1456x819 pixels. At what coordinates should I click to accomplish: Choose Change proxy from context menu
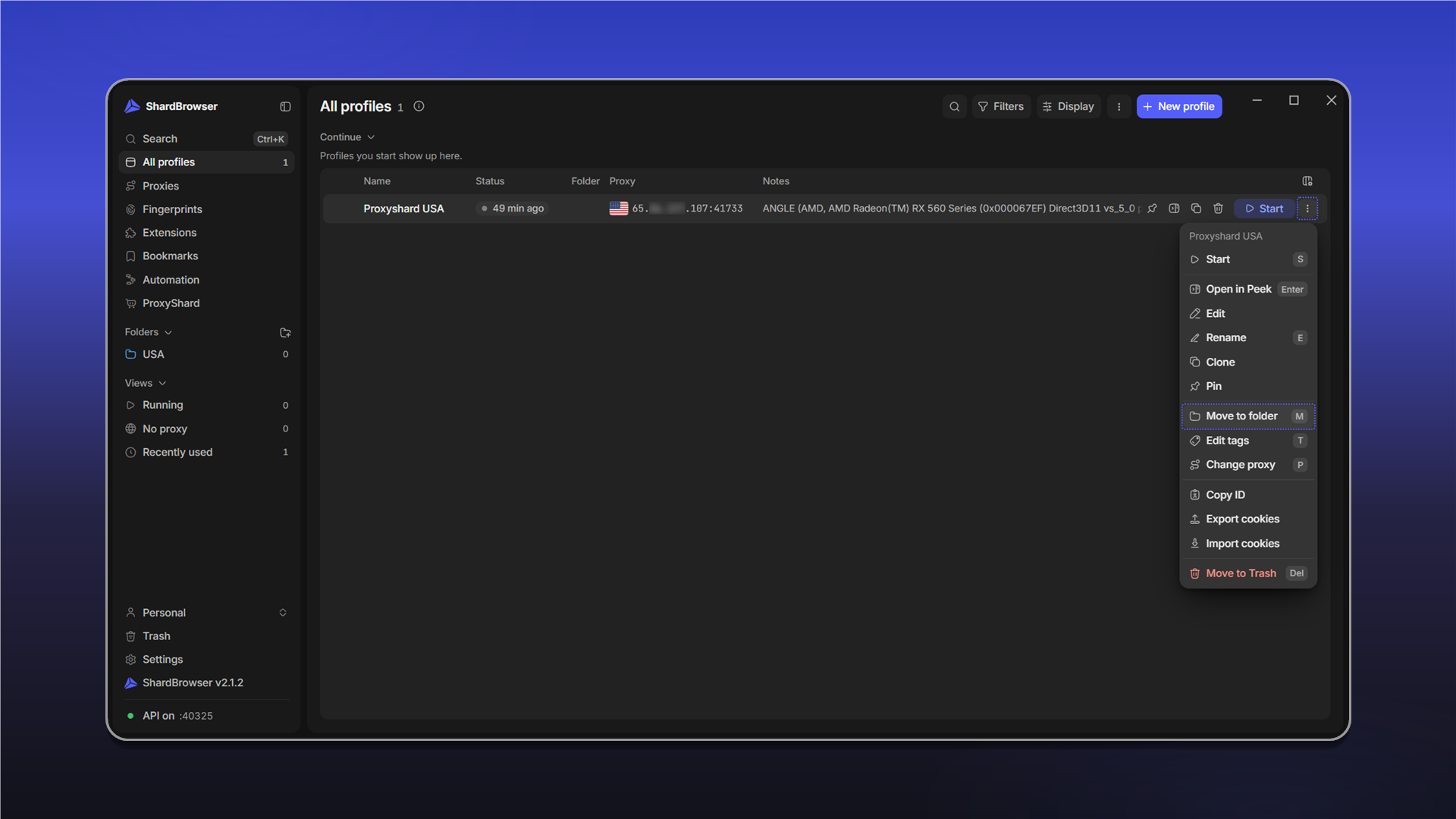point(1248,465)
